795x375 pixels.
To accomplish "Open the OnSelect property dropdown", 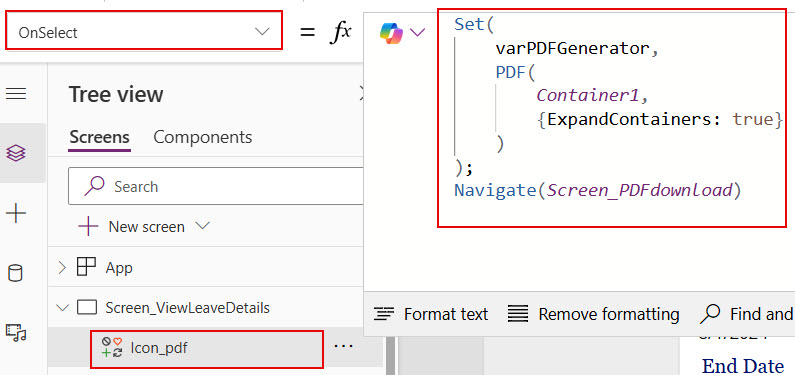I will click(143, 32).
